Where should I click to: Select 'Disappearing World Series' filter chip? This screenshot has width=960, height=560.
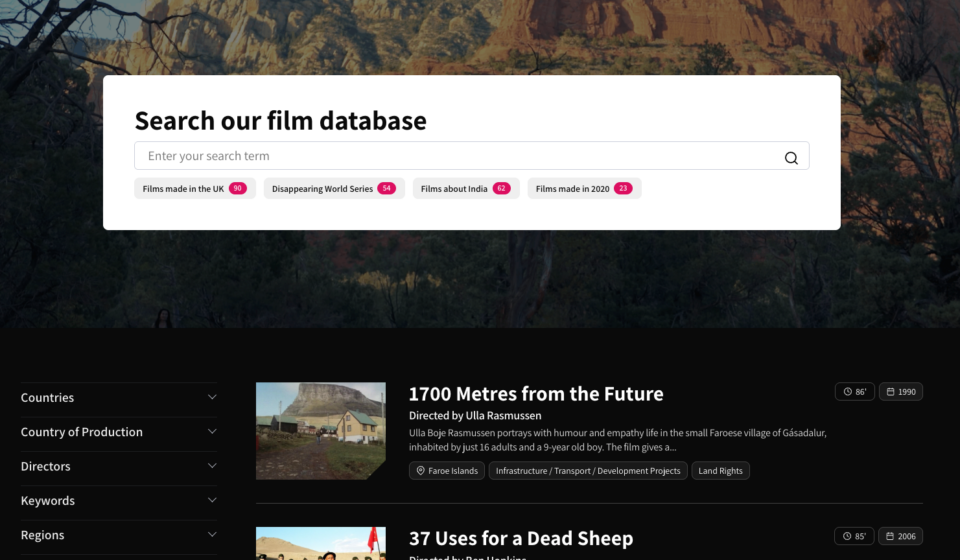[x=334, y=189]
